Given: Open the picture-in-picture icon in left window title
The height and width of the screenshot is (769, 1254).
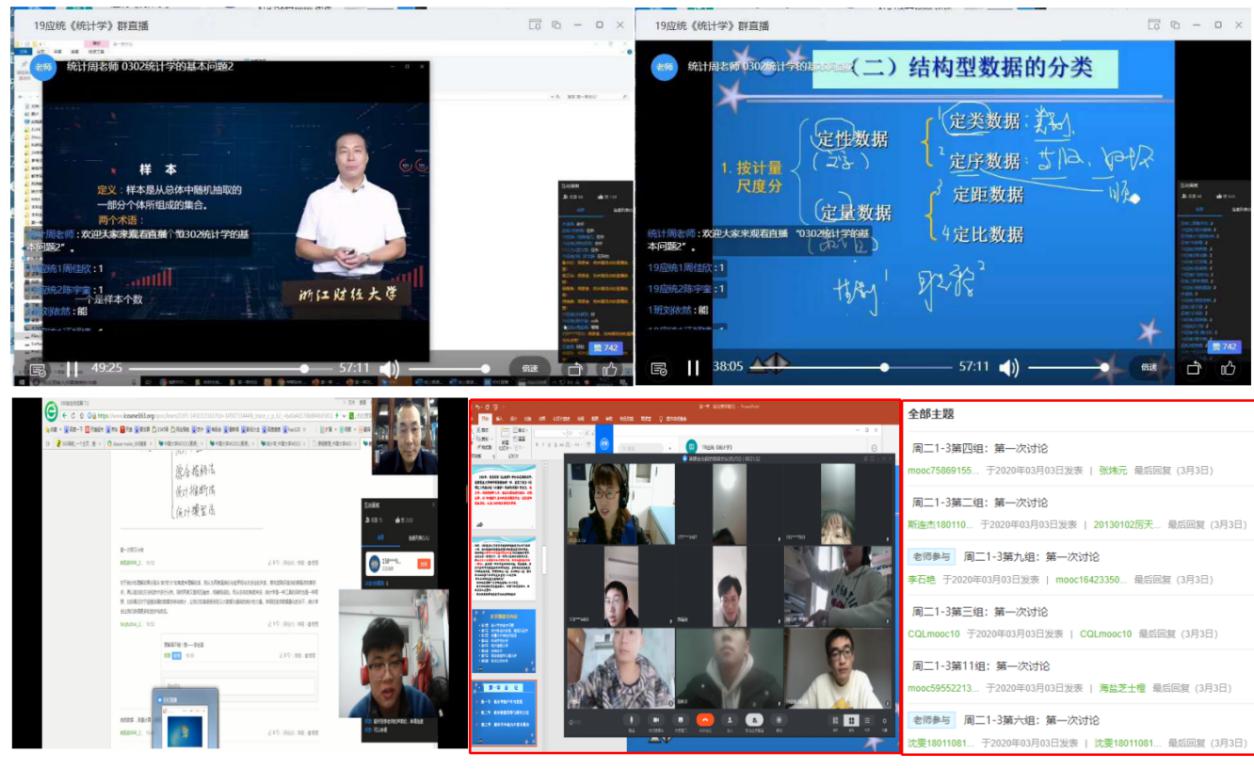Looking at the screenshot, I should point(535,25).
